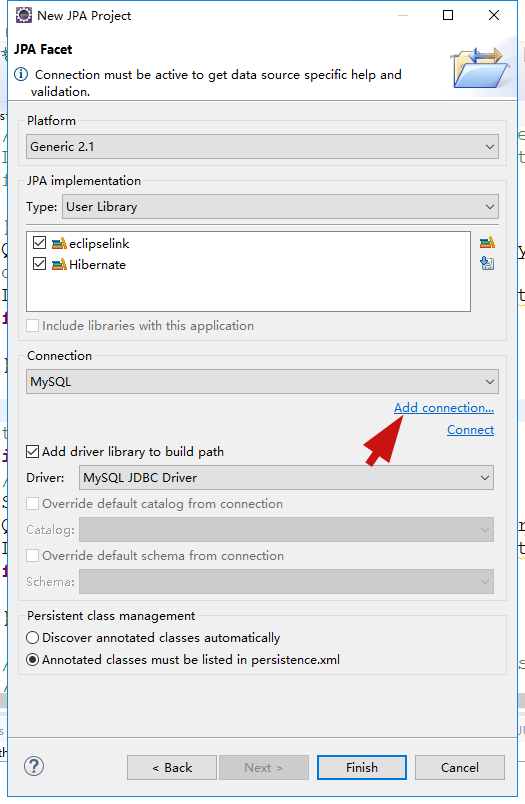525x804 pixels.
Task: Uncheck the eclipselink library checkbox
Action: 39,243
